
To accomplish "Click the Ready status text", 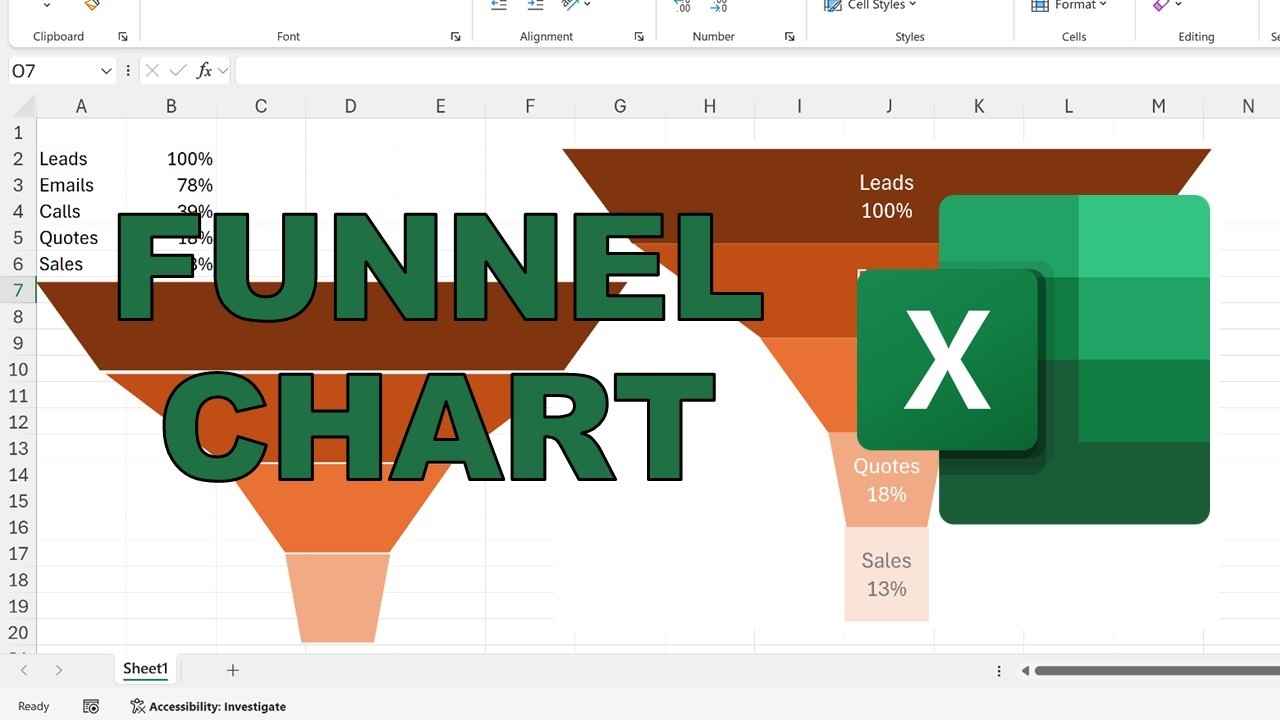I will pyautogui.click(x=33, y=706).
